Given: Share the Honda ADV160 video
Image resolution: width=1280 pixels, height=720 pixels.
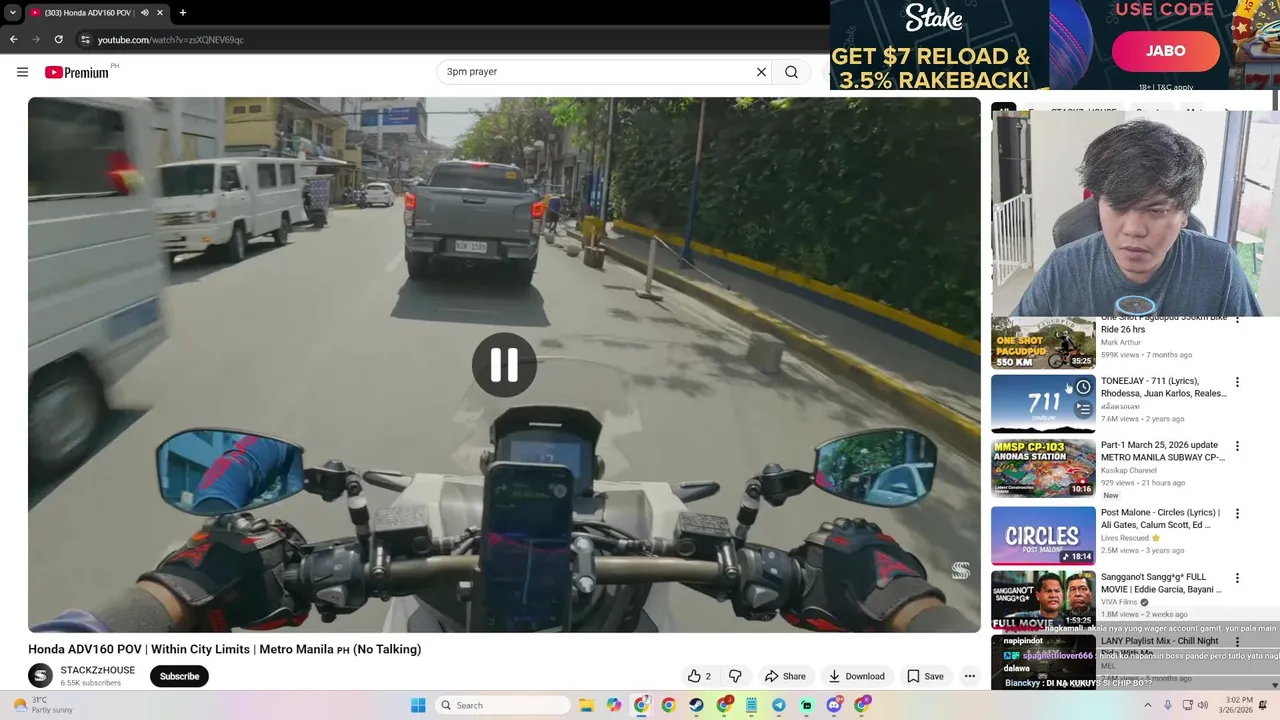Looking at the screenshot, I should tap(785, 676).
